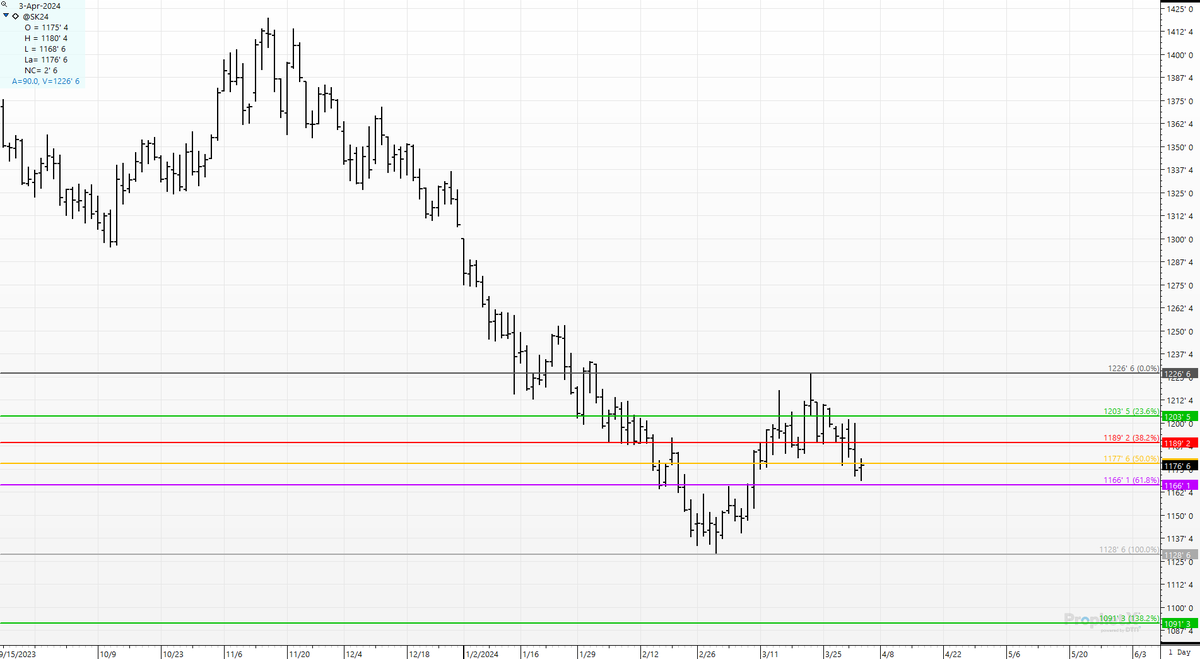Click the 4/22 date axis label
The image size is (1200, 659).
[x=952, y=655]
